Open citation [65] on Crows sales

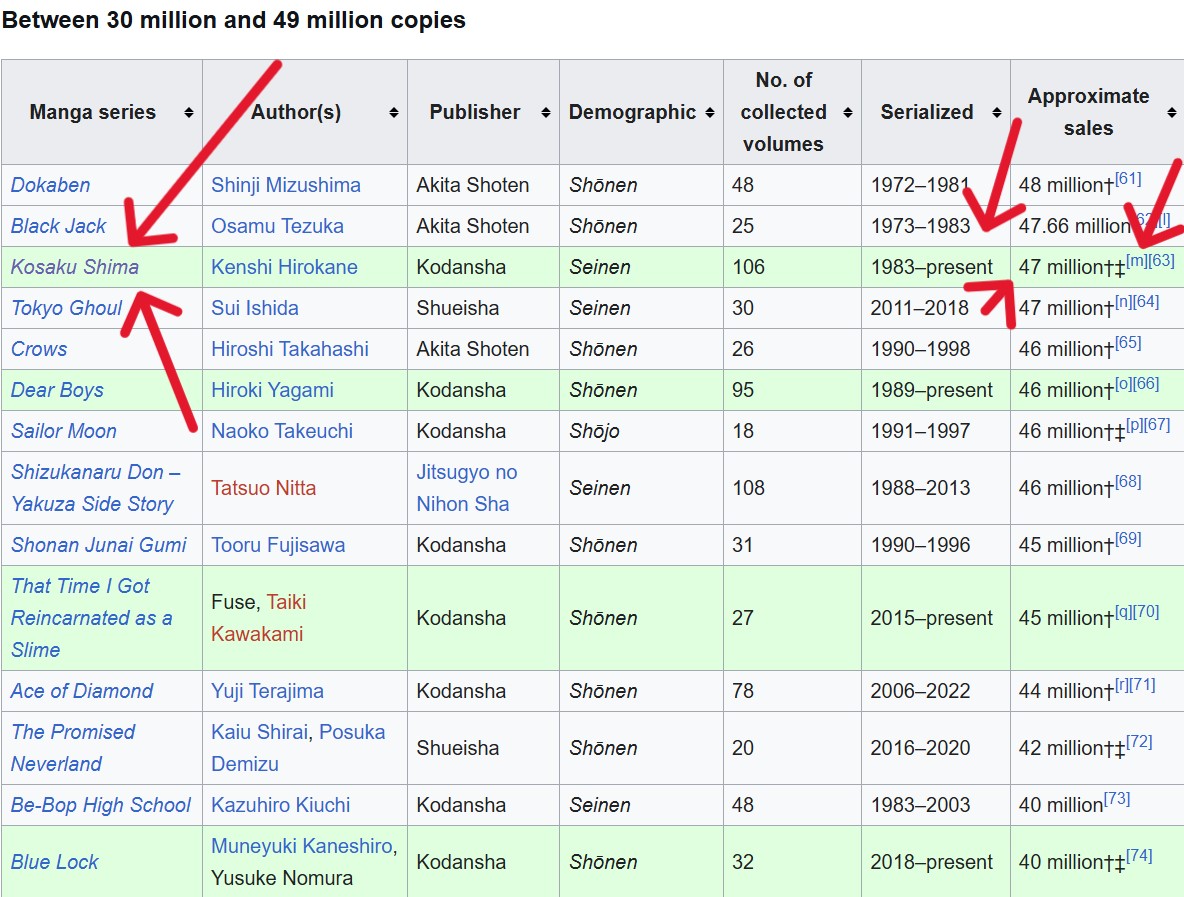[x=1128, y=343]
